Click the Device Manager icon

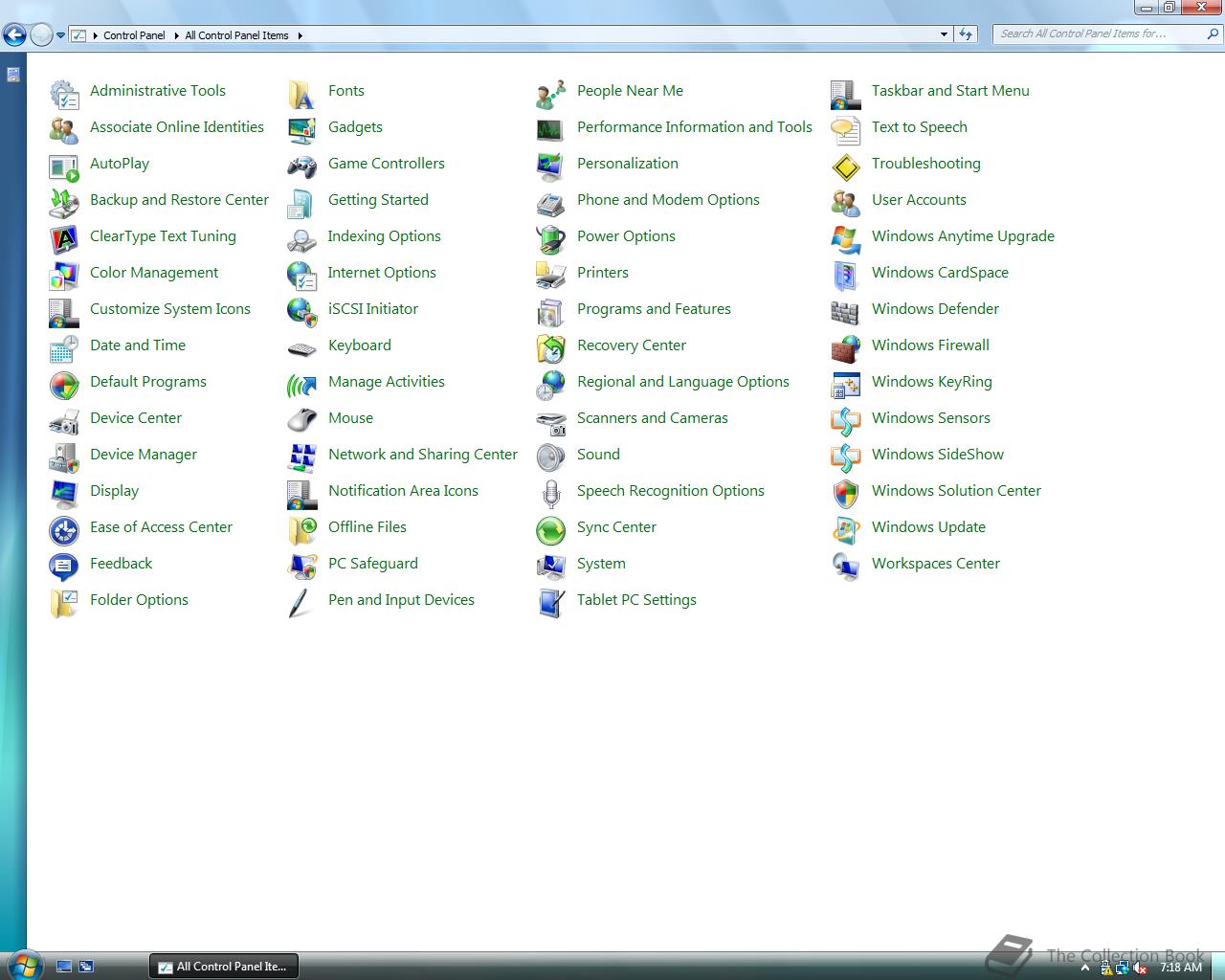64,457
